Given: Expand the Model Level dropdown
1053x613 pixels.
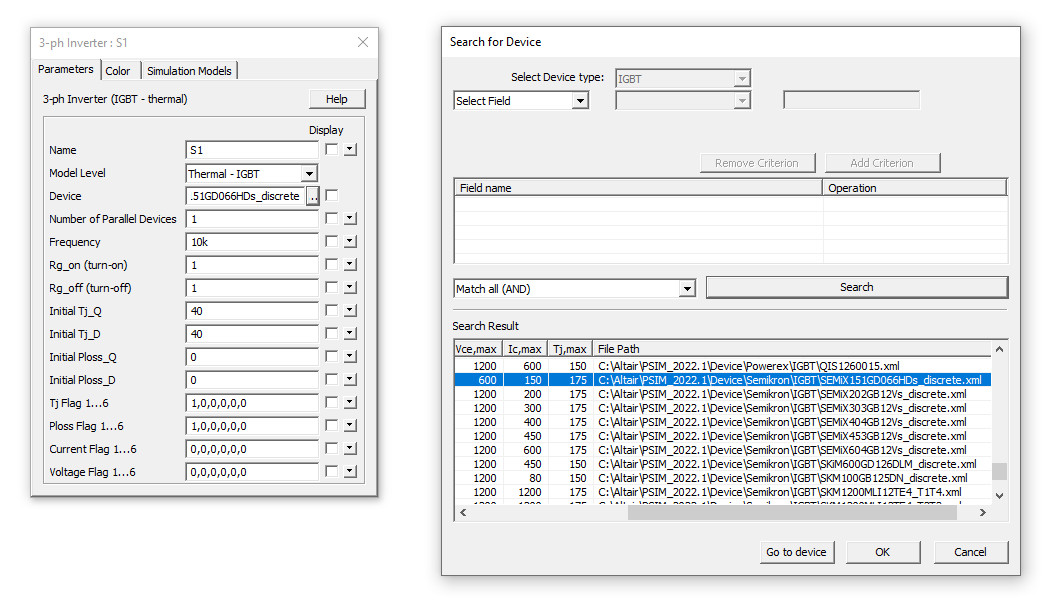Looking at the screenshot, I should [309, 174].
